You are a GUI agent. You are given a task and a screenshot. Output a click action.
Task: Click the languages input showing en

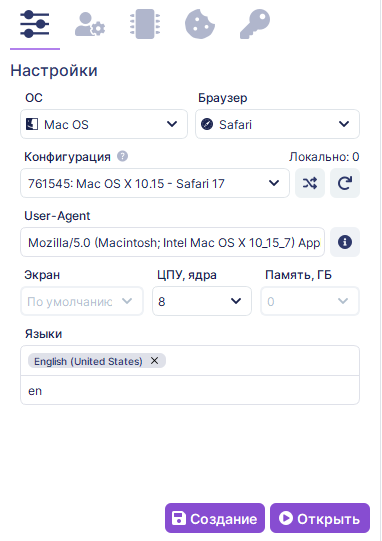[x=190, y=391]
